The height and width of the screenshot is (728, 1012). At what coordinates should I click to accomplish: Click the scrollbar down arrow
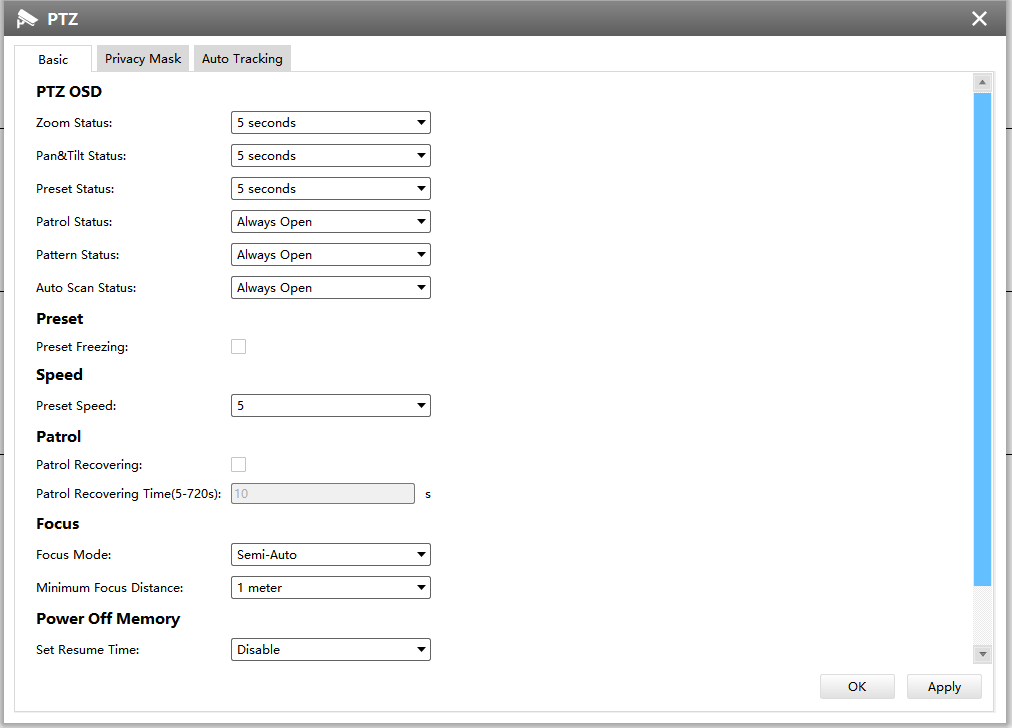(982, 653)
